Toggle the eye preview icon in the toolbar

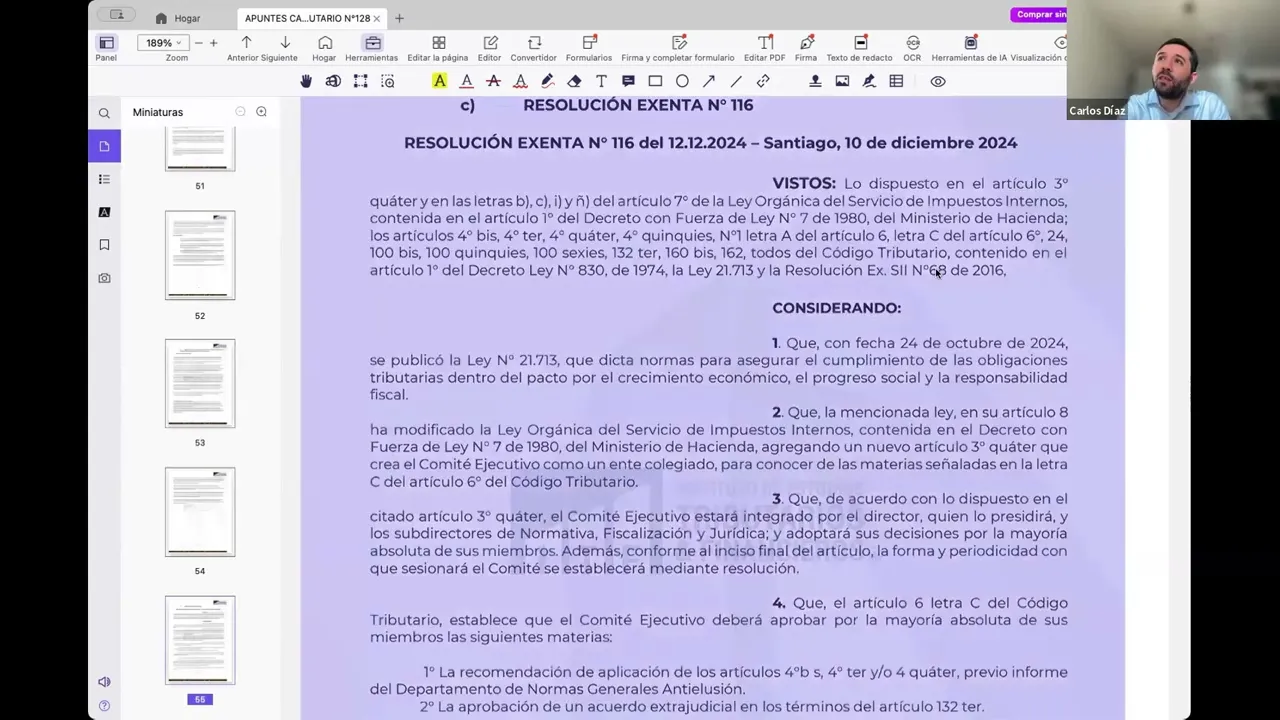pos(938,81)
